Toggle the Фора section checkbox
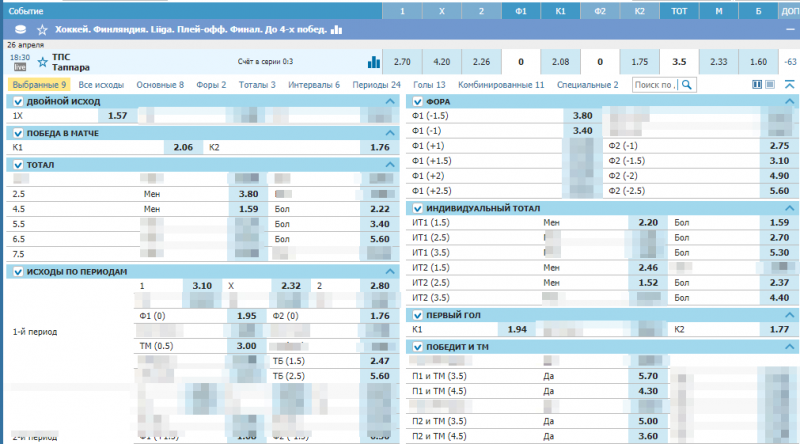This screenshot has width=800, height=444. 418,102
